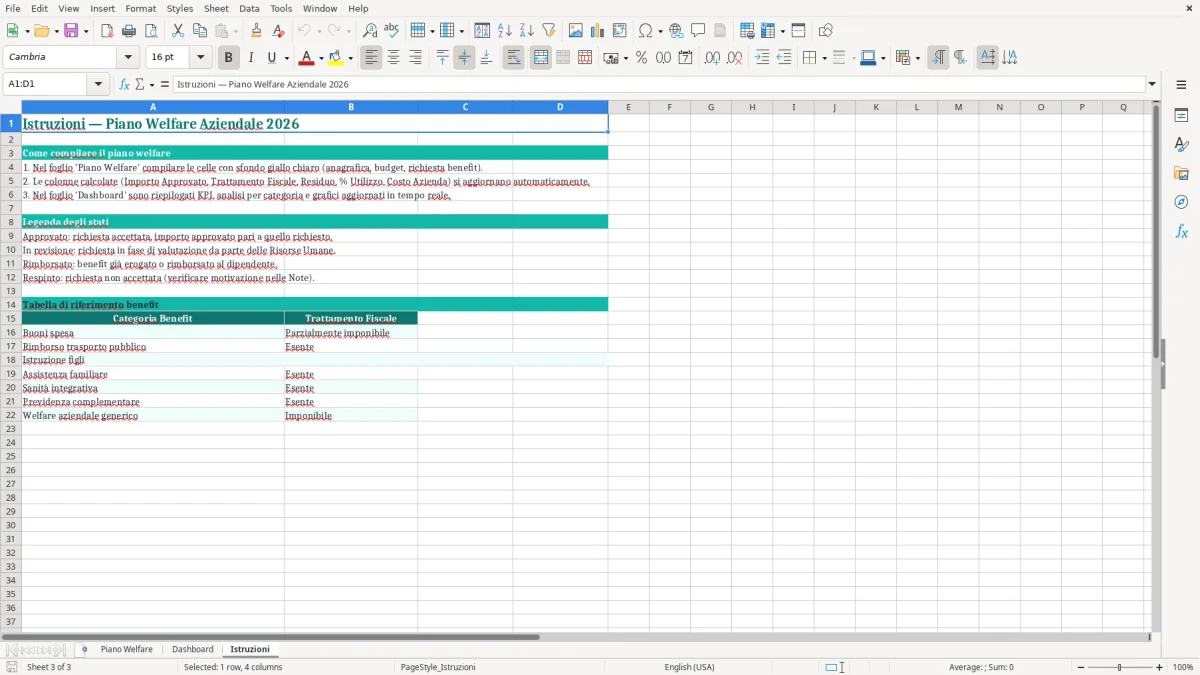
Task: Click the Save document icon
Action: [71, 31]
